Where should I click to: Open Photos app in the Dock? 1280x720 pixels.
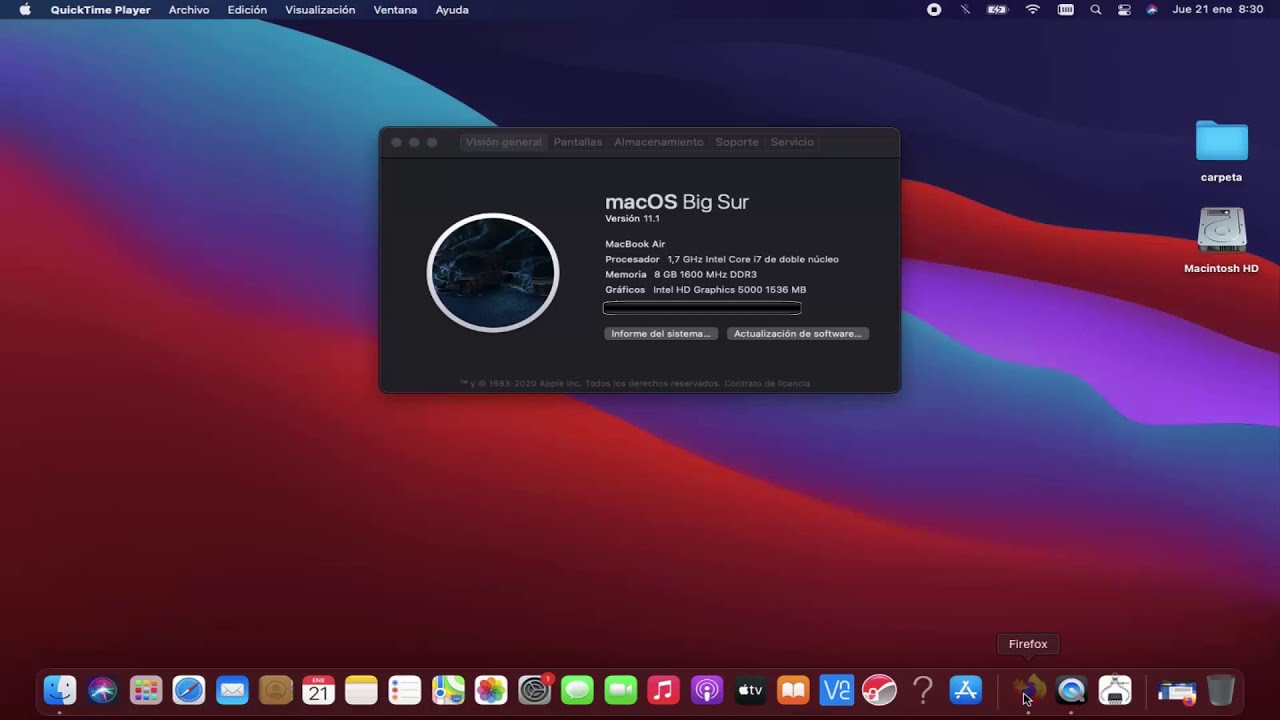[x=491, y=690]
